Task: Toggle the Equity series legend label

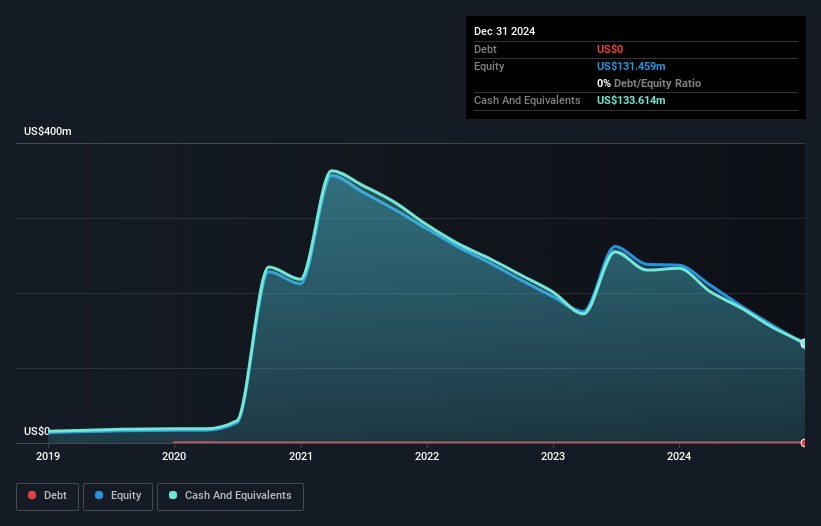Action: point(125,496)
